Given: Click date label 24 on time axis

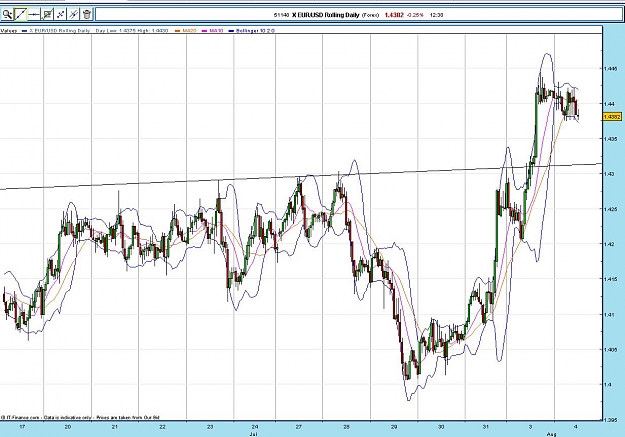Looking at the screenshot, I should [x=255, y=427].
